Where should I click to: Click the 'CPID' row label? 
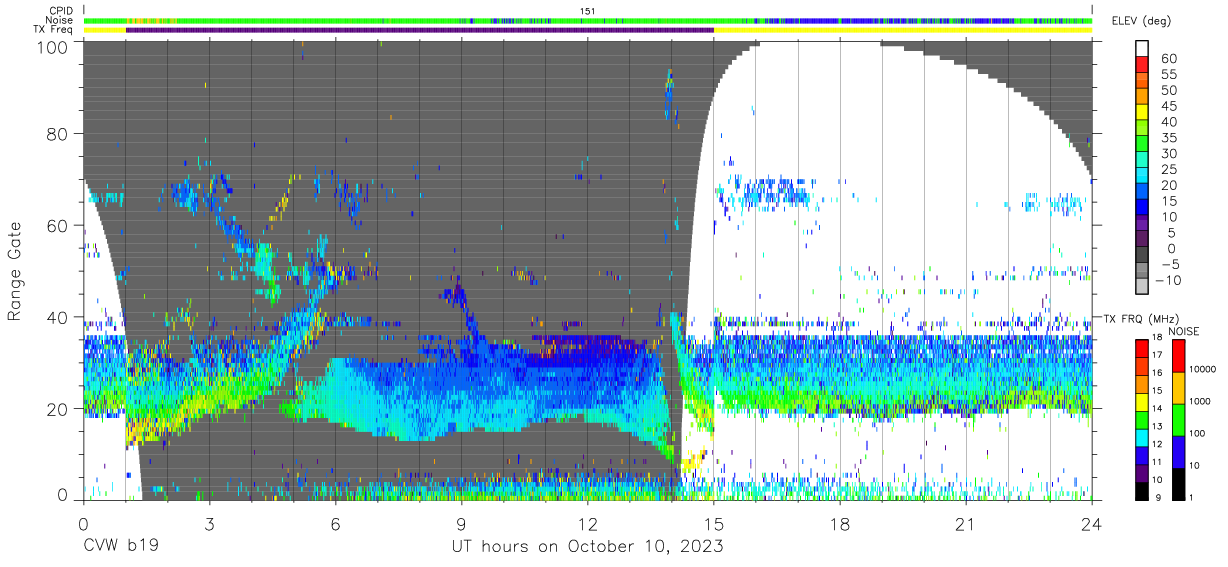60,11
